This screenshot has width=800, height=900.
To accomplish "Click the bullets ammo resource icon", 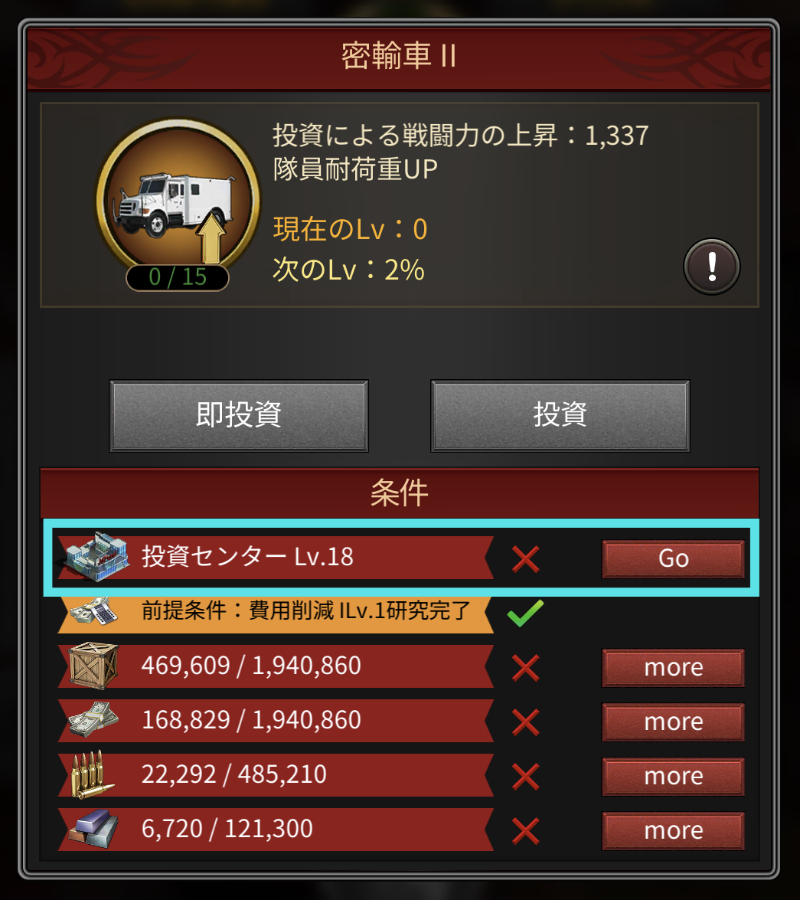I will pyautogui.click(x=91, y=774).
